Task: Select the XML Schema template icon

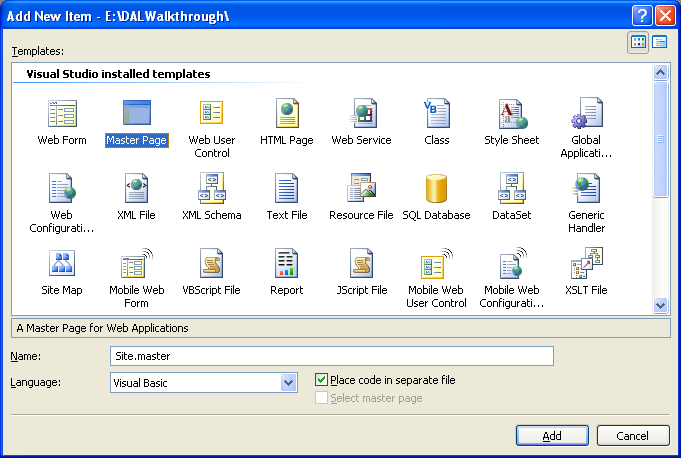Action: 212,188
